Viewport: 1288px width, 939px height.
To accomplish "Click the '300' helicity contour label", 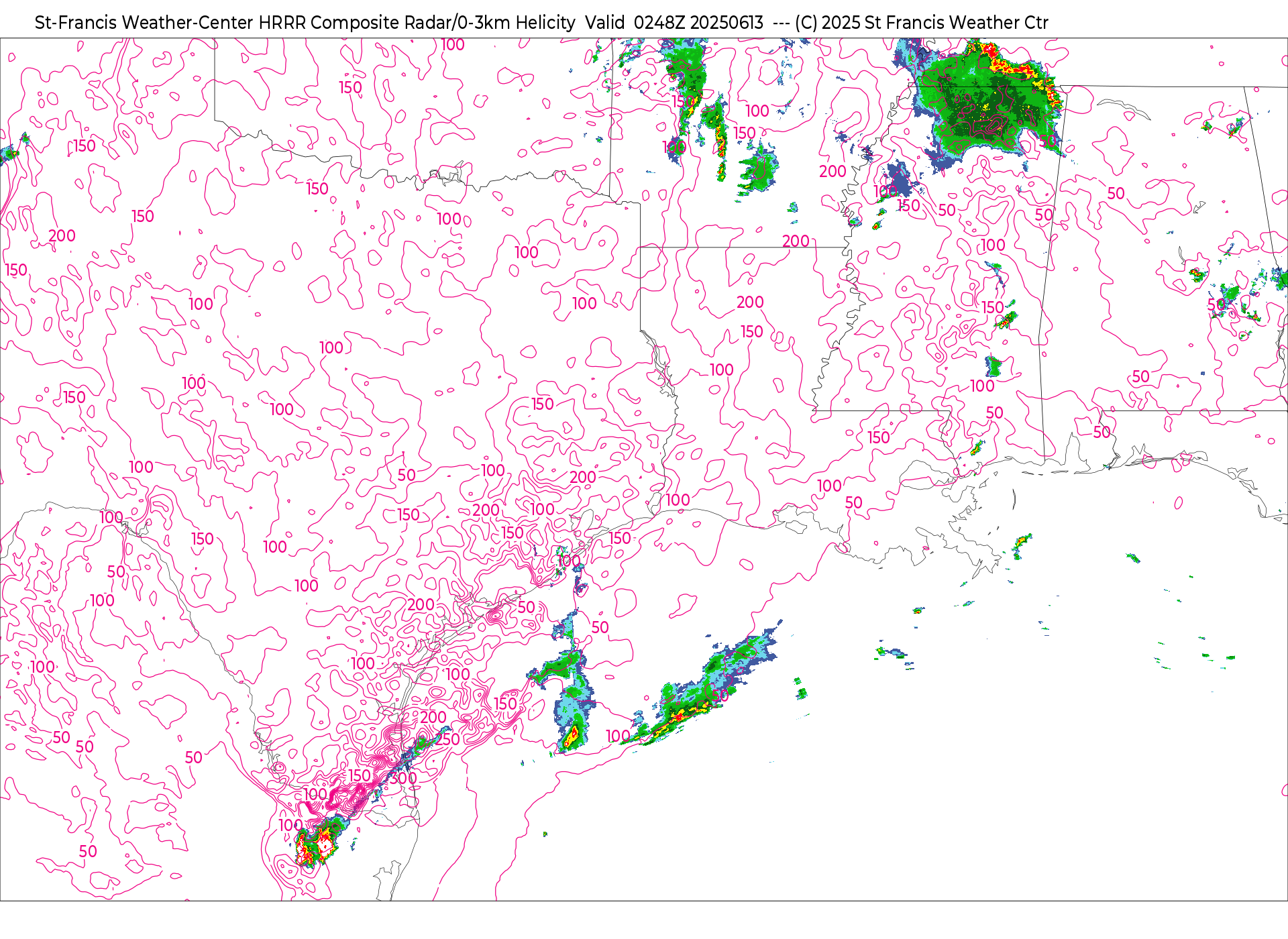I will click(404, 778).
